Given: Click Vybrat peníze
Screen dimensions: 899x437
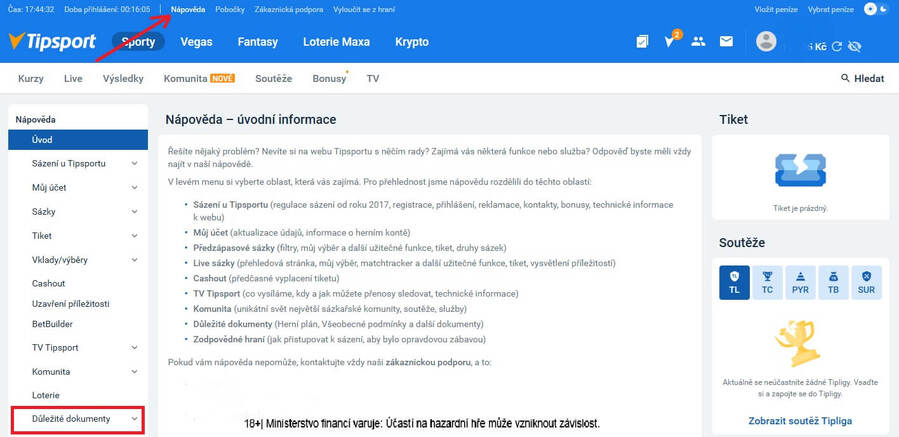Looking at the screenshot, I should click(x=831, y=10).
